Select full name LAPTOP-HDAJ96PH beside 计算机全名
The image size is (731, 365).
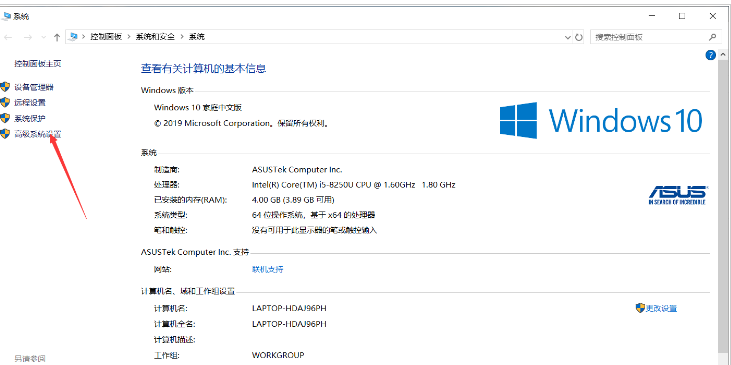click(x=289, y=324)
